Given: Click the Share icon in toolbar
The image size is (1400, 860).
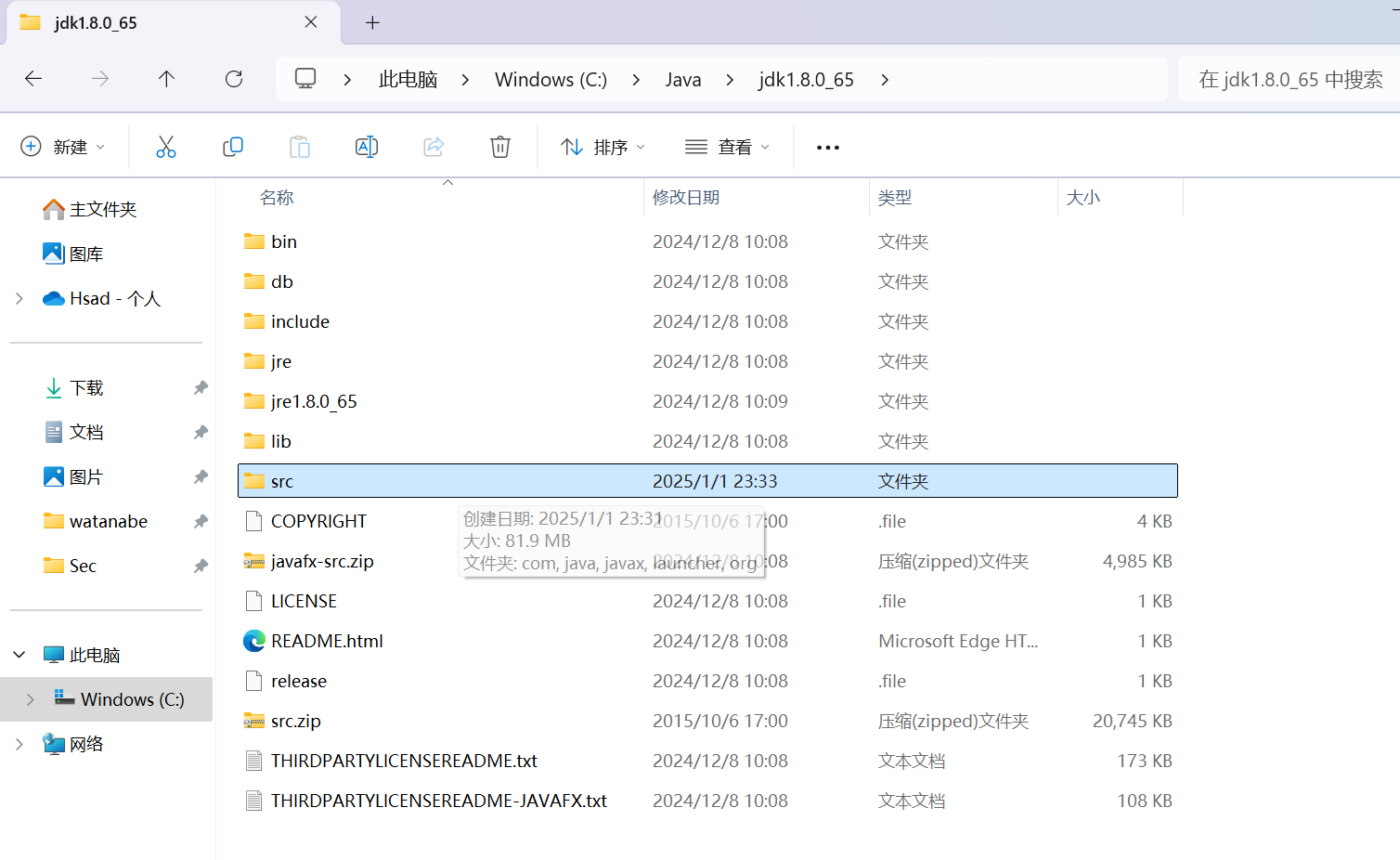Looking at the screenshot, I should (434, 147).
